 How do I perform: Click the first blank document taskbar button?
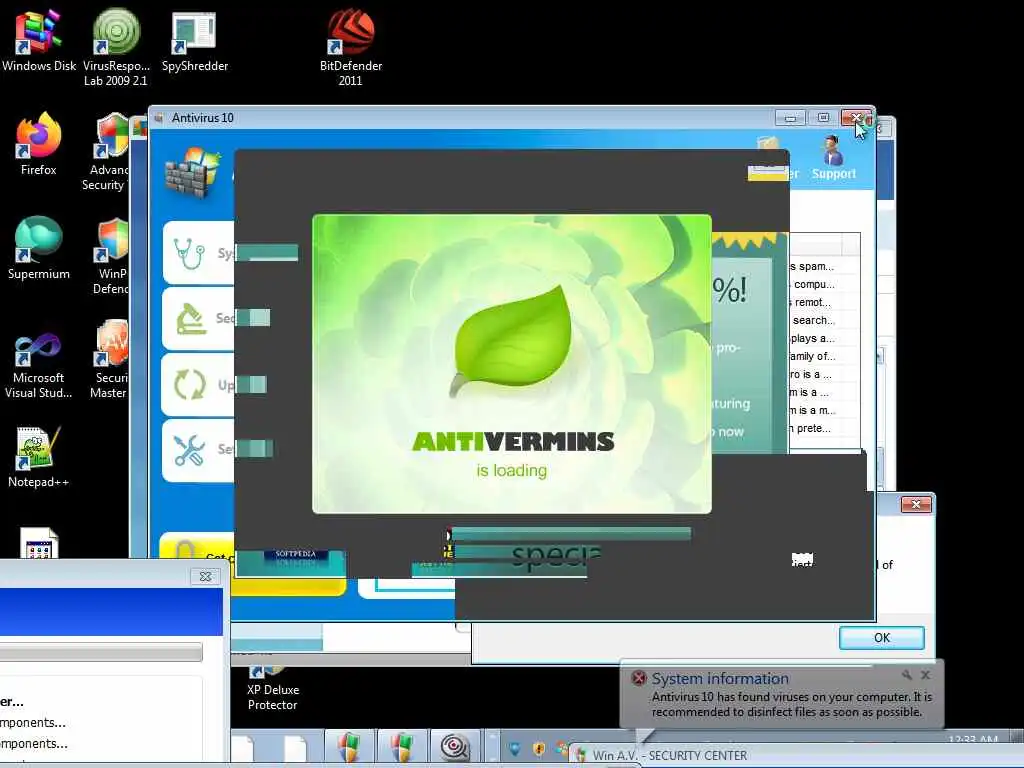242,748
